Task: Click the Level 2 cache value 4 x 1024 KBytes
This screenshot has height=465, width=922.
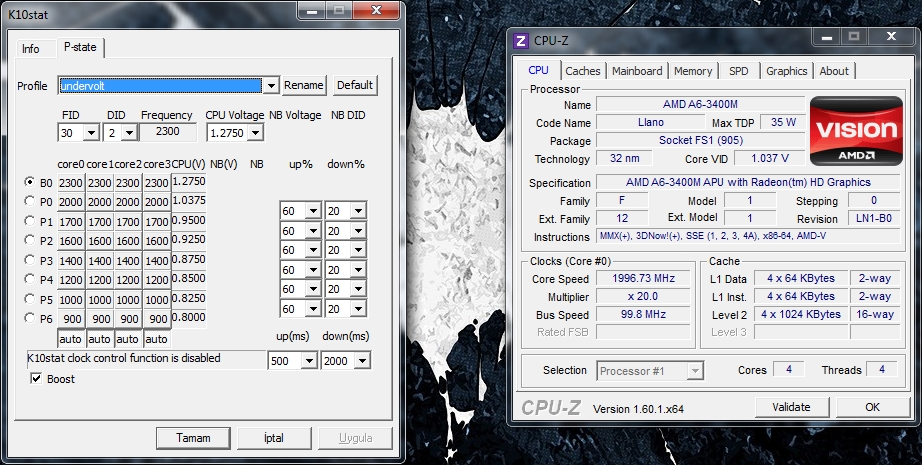Action: coord(801,315)
